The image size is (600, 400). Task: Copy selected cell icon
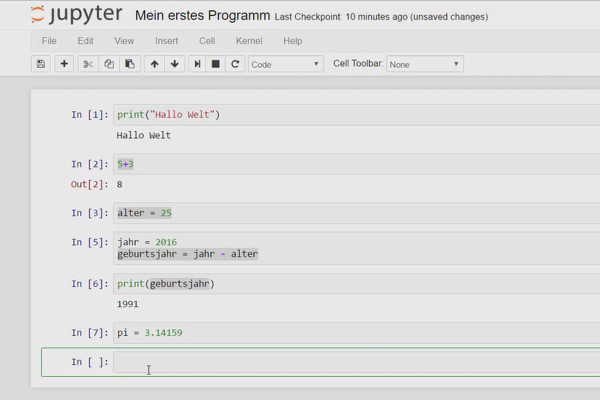(x=109, y=64)
